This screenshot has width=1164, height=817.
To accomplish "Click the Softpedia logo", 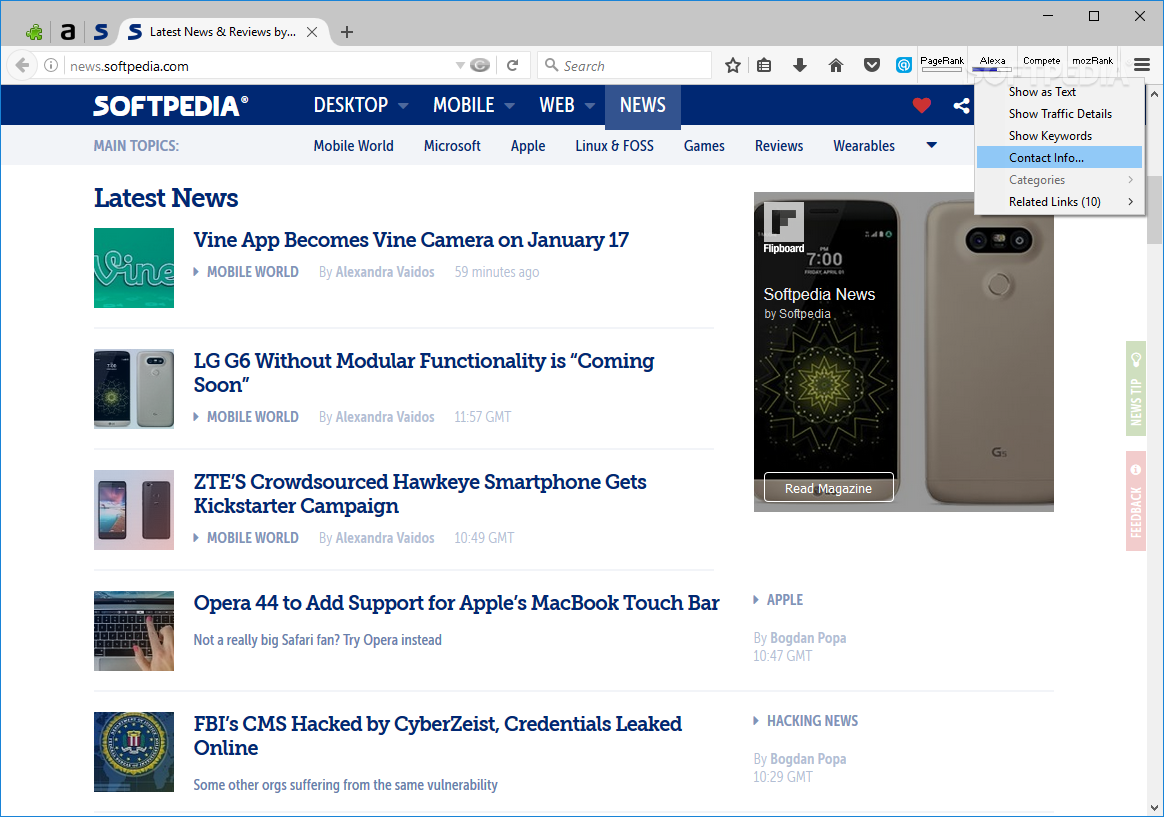I will tap(170, 105).
